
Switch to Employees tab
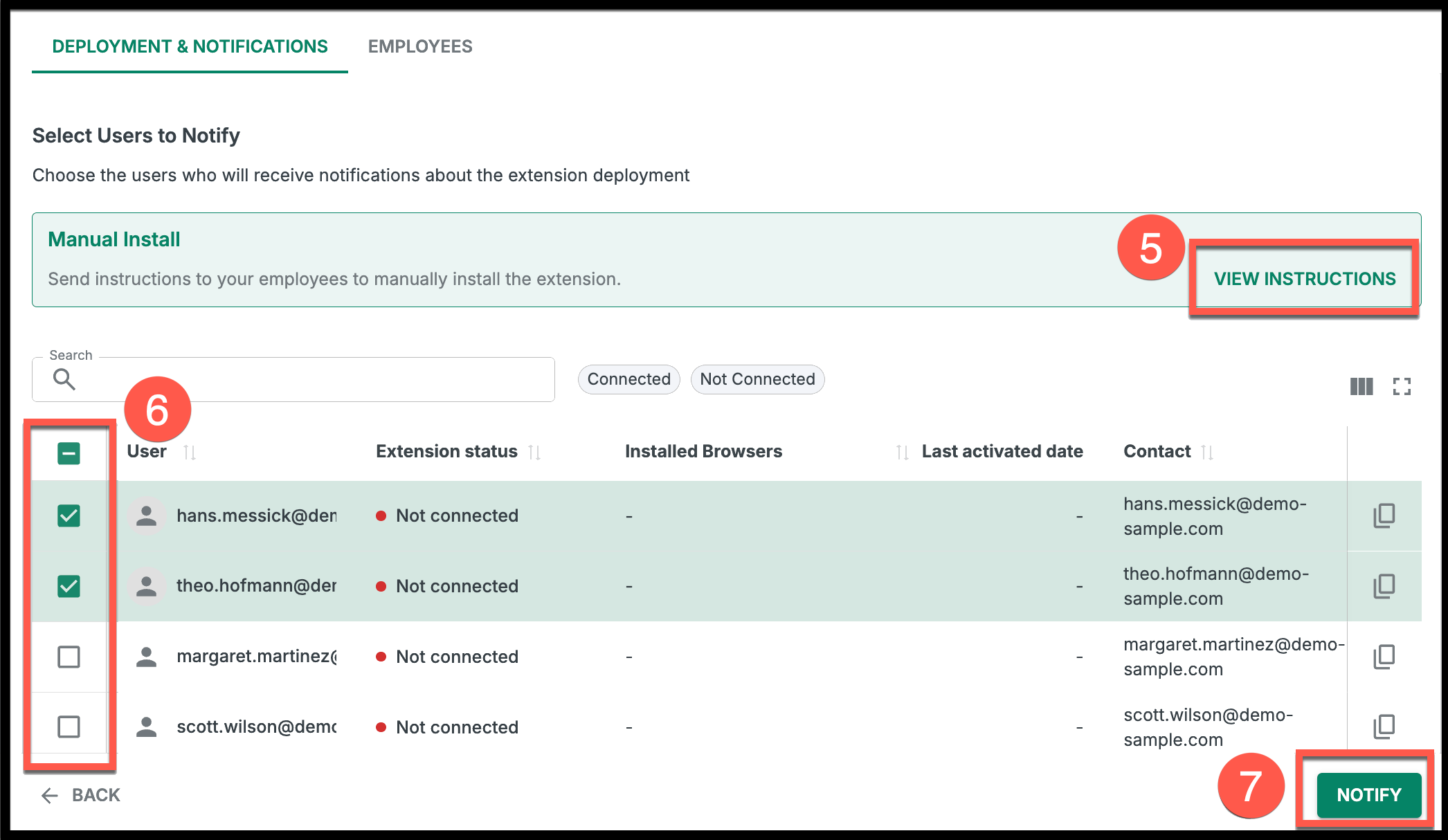coord(420,46)
